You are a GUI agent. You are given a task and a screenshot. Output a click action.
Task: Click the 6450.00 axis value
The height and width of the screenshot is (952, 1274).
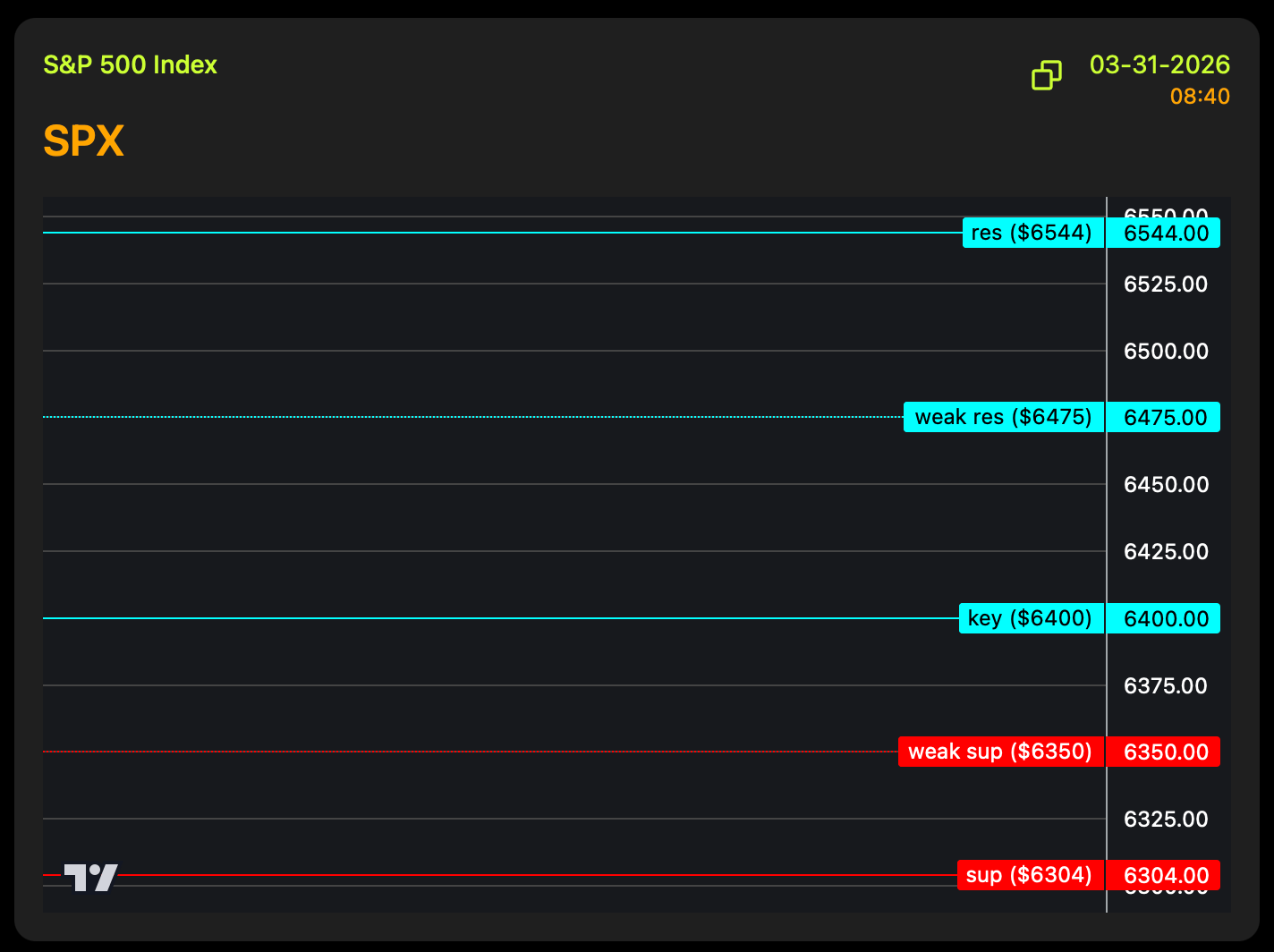(x=1166, y=485)
